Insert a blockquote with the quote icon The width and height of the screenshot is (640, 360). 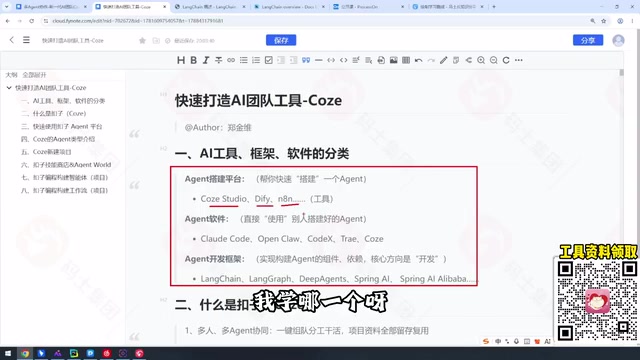point(306,60)
